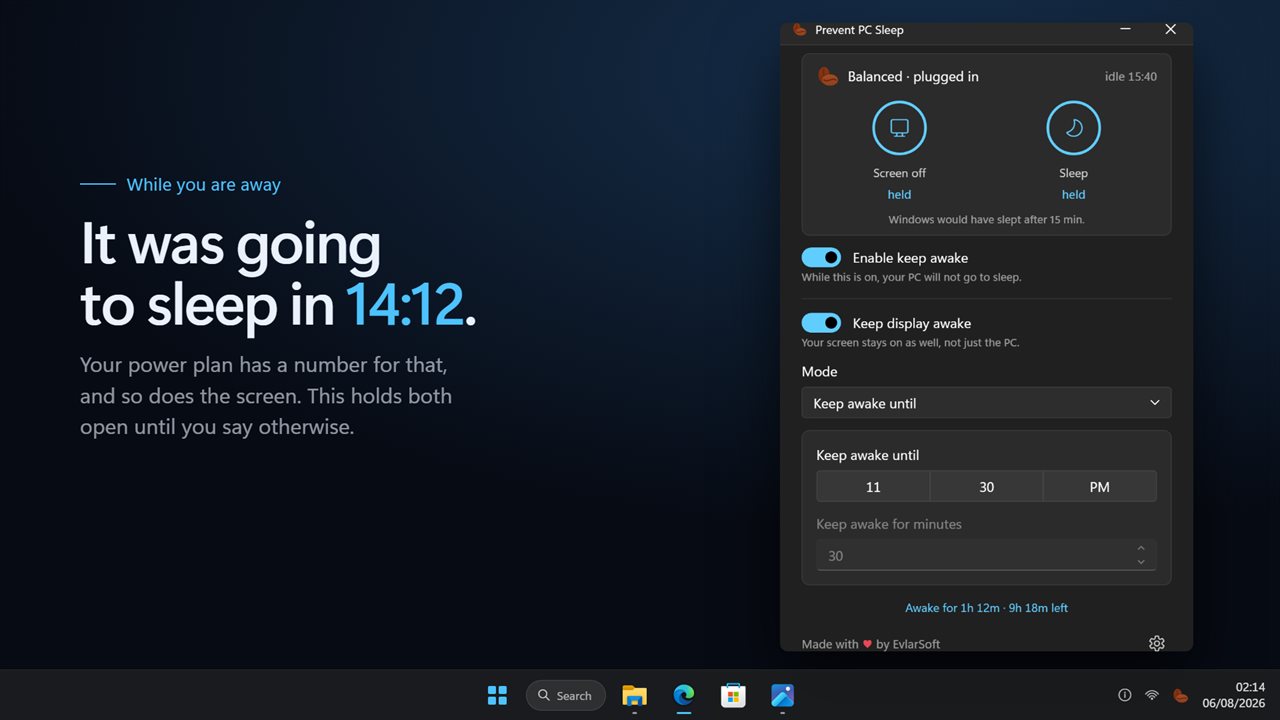
Task: Click the "Awake for 1h 12m · 9h 18m left" status
Action: pyautogui.click(x=986, y=608)
